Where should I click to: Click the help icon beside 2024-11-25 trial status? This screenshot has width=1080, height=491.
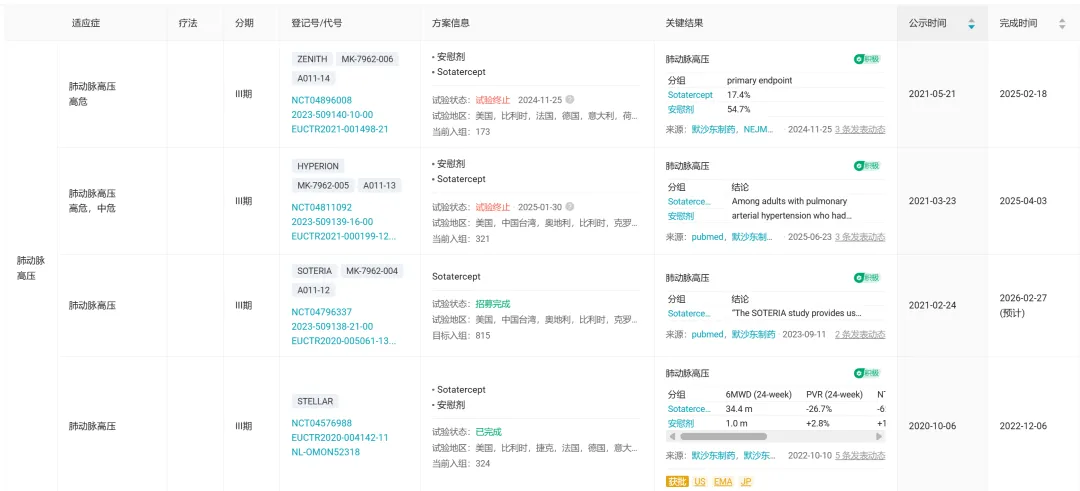tap(570, 100)
